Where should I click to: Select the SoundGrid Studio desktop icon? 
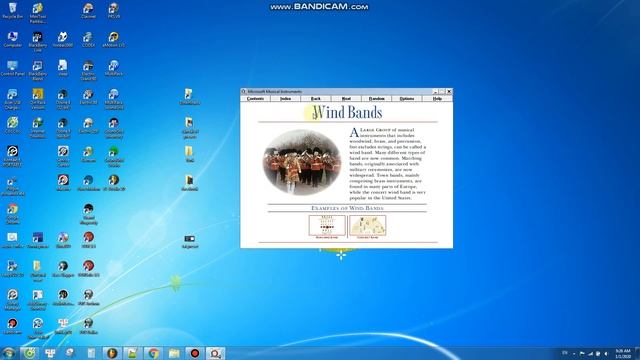113,156
